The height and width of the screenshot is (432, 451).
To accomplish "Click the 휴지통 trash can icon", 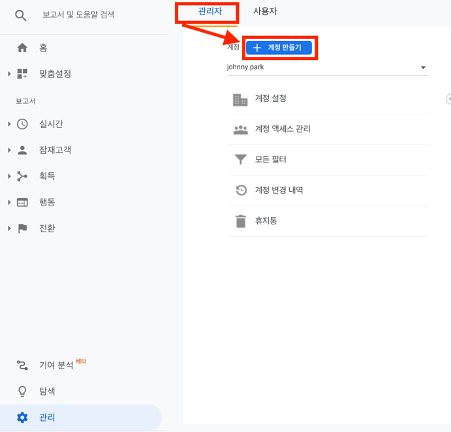I will click(241, 221).
